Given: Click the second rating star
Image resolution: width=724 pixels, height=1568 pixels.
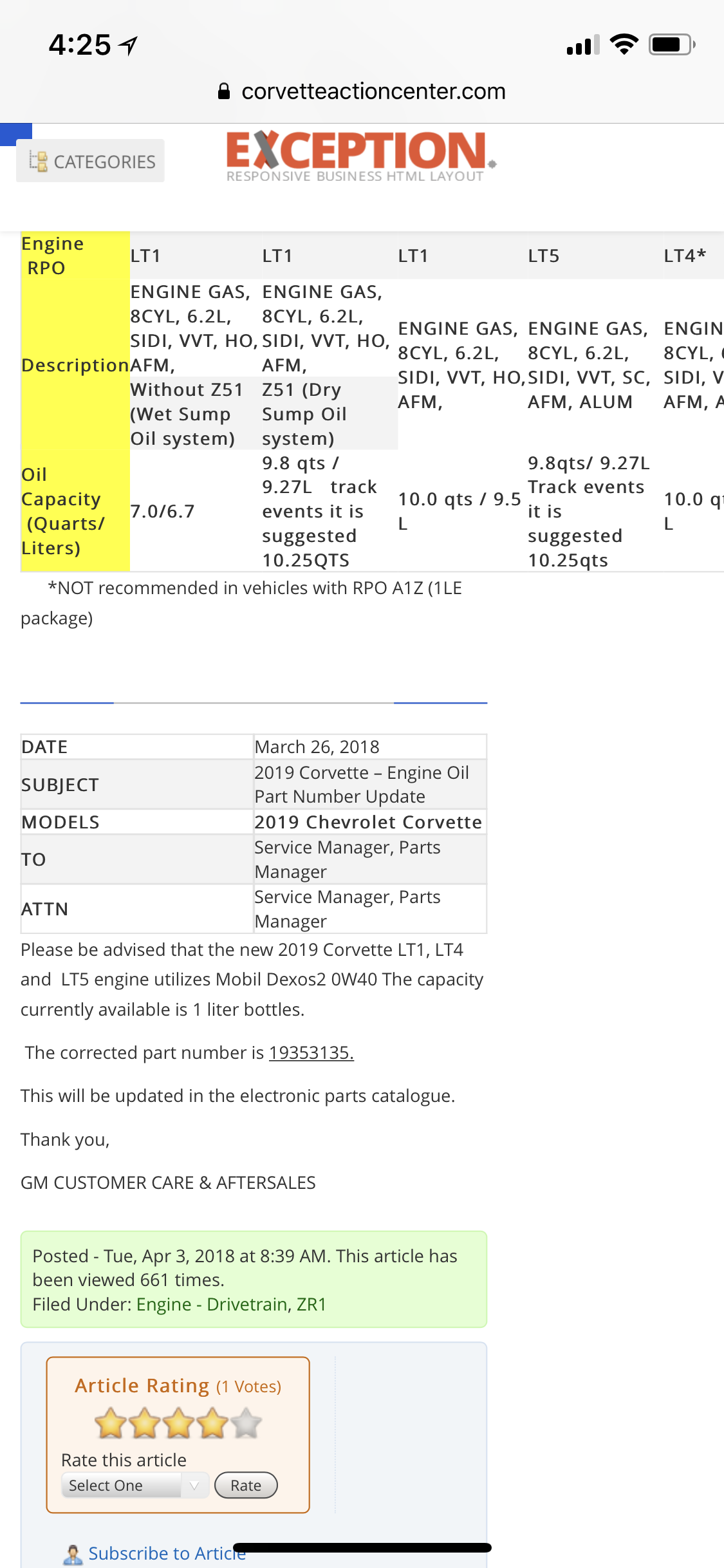Looking at the screenshot, I should 144,1423.
